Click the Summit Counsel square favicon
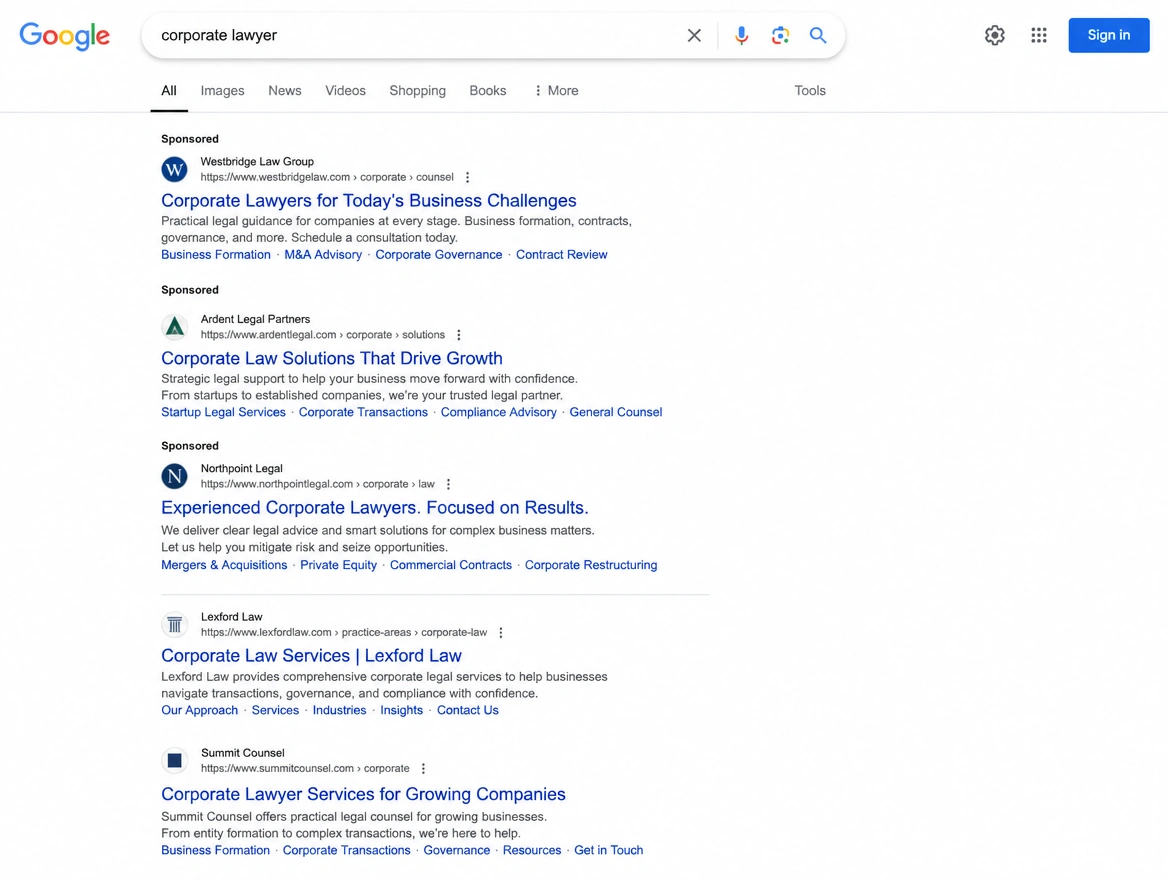Image resolution: width=1168 pixels, height=880 pixels. coord(174,760)
